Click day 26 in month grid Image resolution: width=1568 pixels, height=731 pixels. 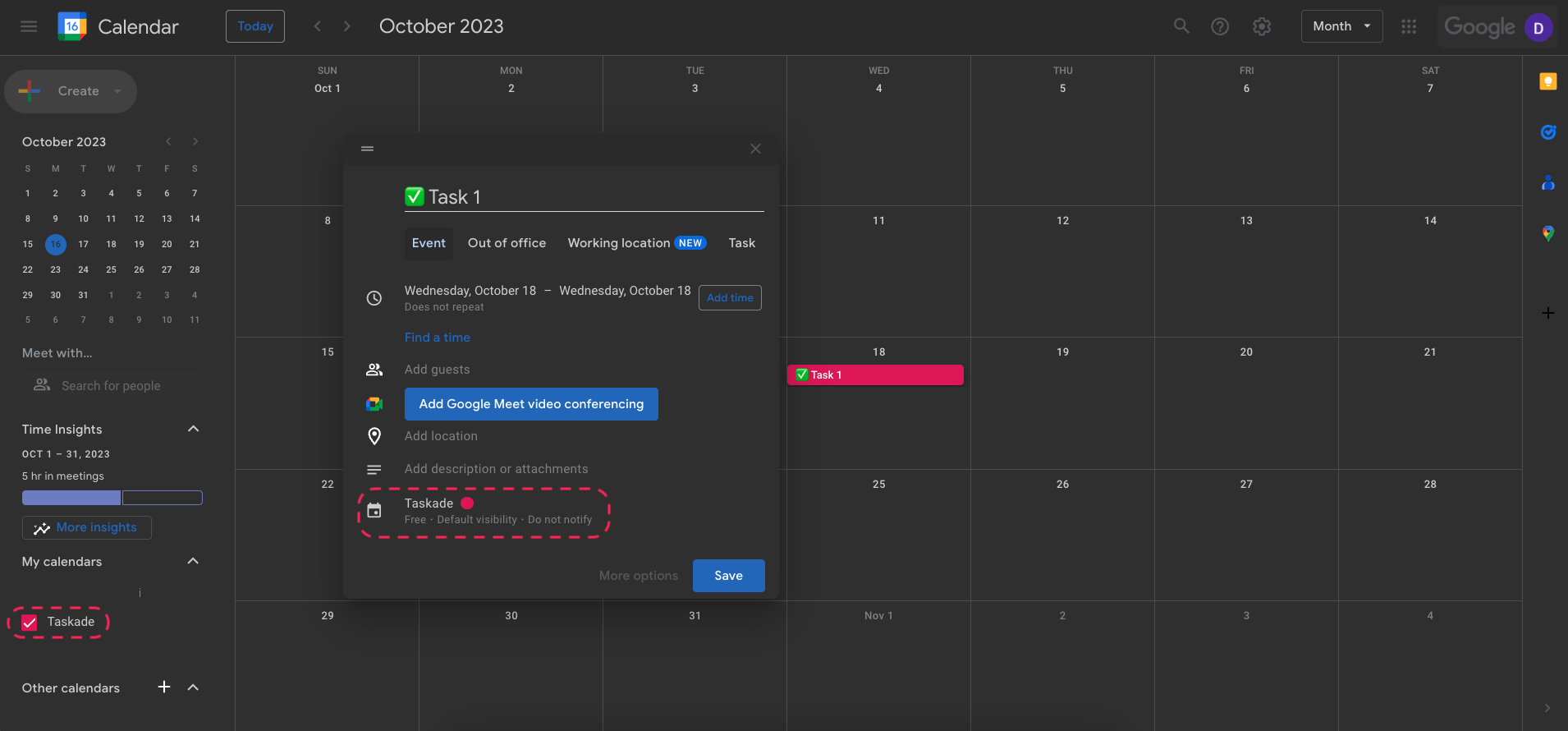[x=1062, y=485]
